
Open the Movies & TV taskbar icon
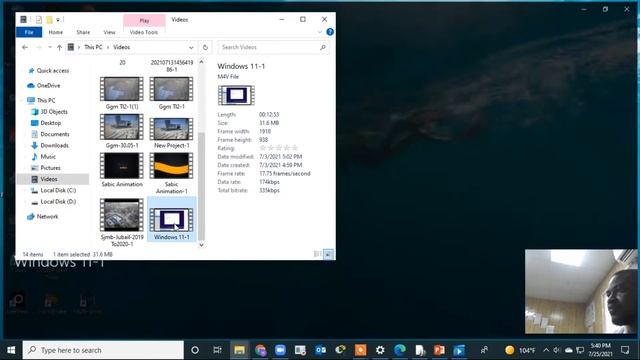tap(459, 350)
